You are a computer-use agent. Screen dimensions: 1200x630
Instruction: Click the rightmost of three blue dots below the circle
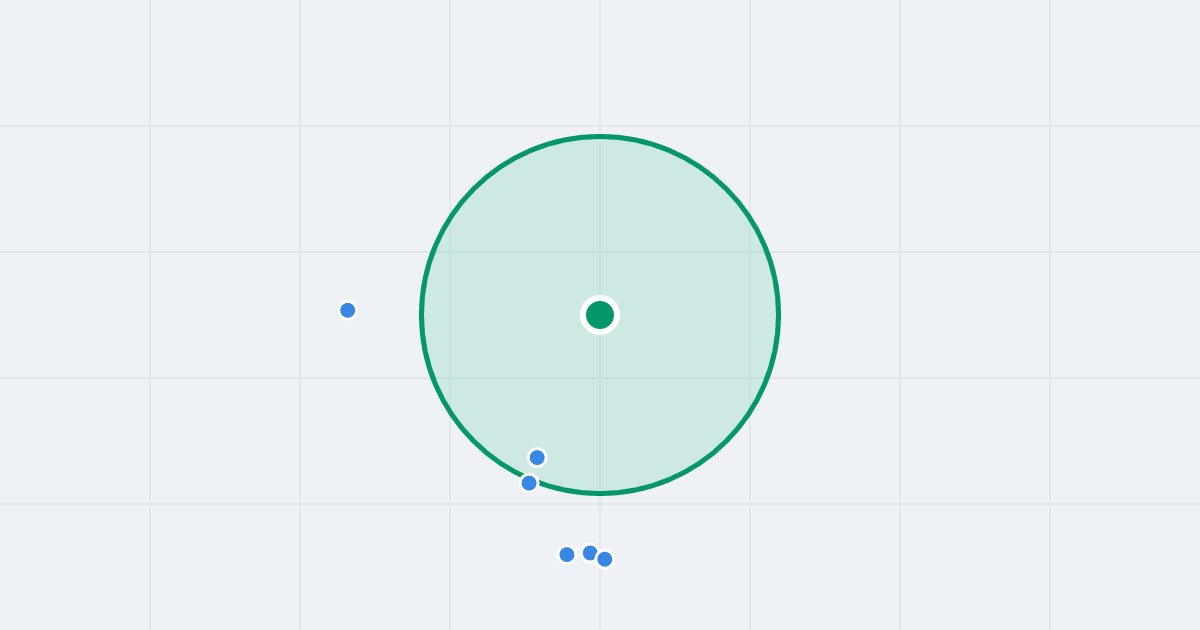coord(605,559)
